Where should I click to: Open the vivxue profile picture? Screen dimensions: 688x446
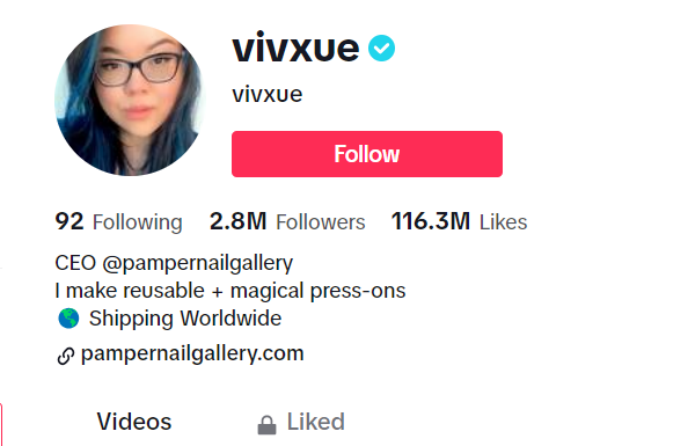pyautogui.click(x=130, y=100)
